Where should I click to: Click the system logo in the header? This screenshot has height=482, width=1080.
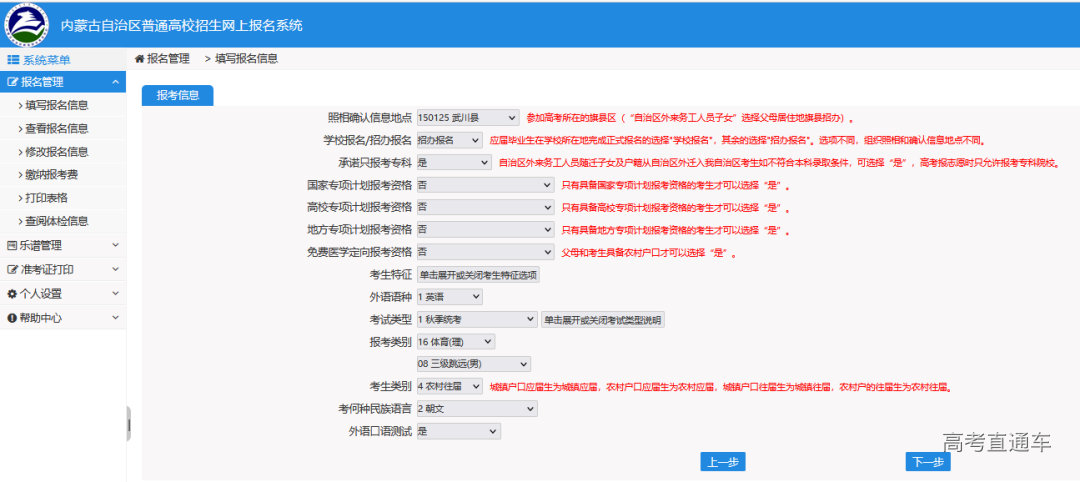point(27,24)
